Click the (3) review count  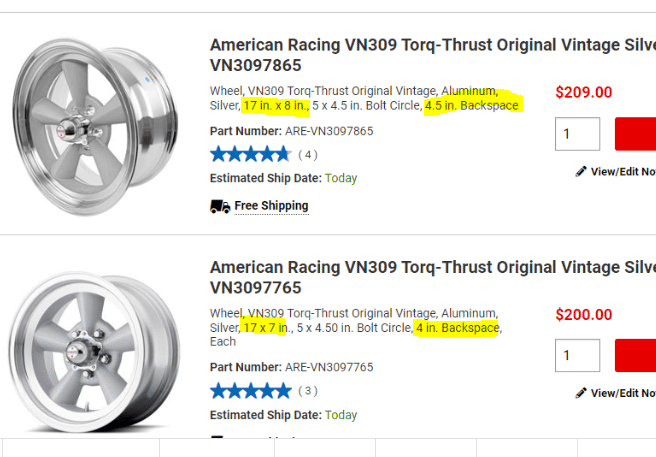[x=308, y=391]
